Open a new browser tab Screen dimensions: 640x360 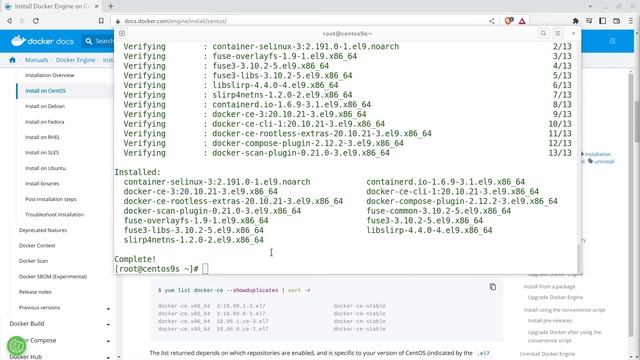coord(111,6)
